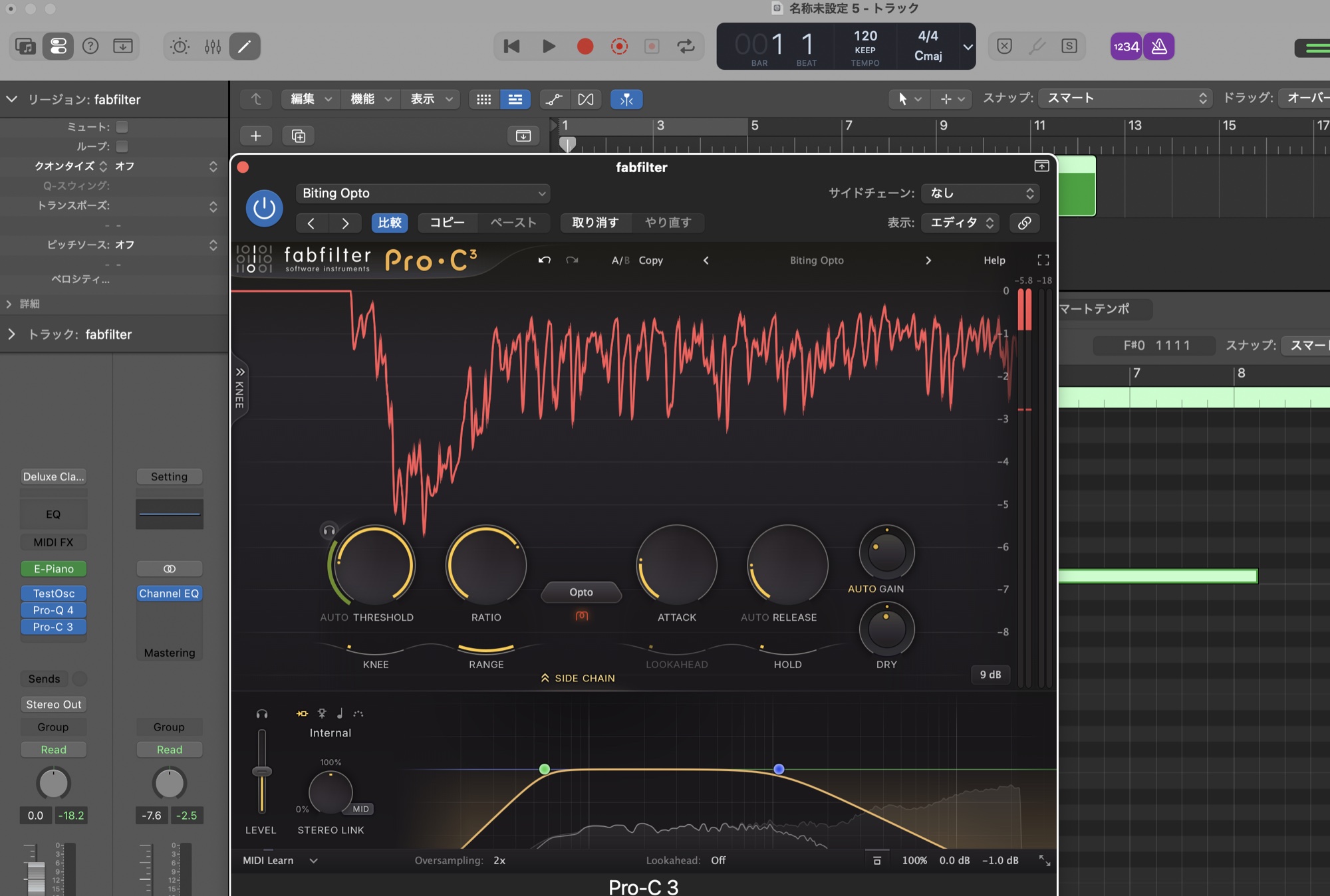Toggle the Solo S button in control bar
Screen dimensions: 1330x896
pyautogui.click(x=1069, y=46)
